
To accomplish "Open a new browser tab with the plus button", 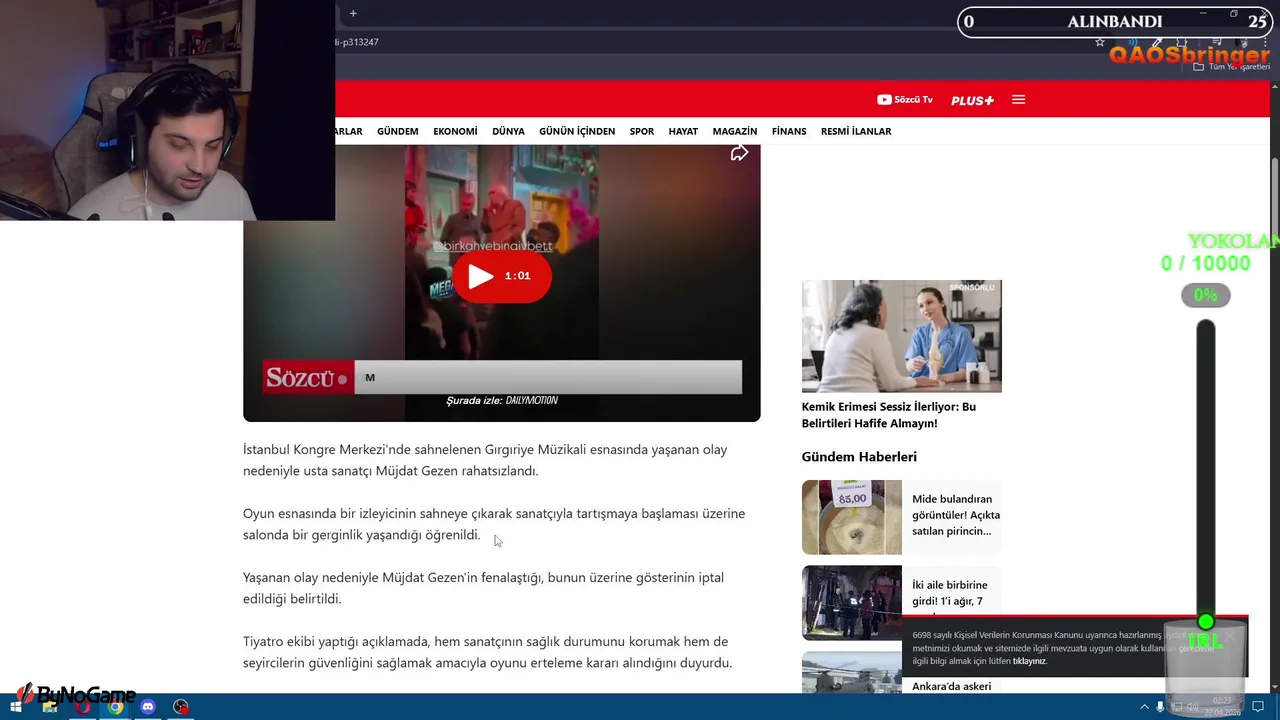I will pos(353,13).
